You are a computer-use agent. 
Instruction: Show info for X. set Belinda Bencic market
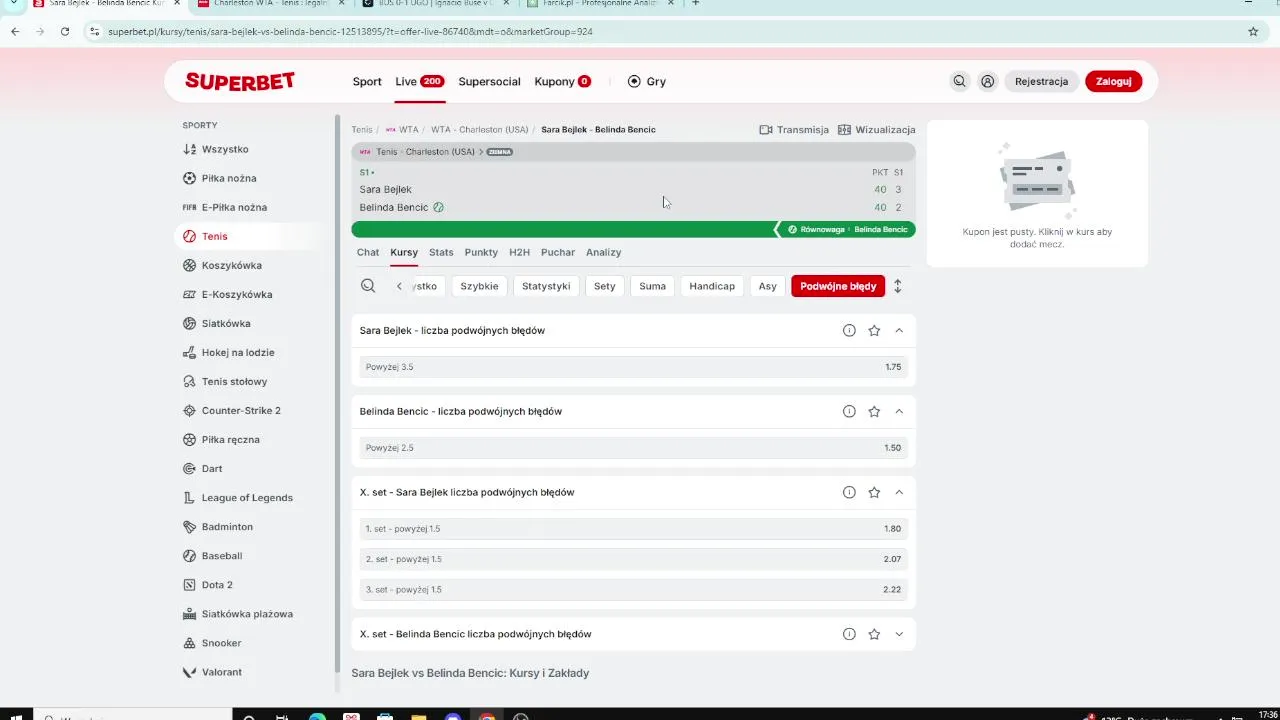849,634
